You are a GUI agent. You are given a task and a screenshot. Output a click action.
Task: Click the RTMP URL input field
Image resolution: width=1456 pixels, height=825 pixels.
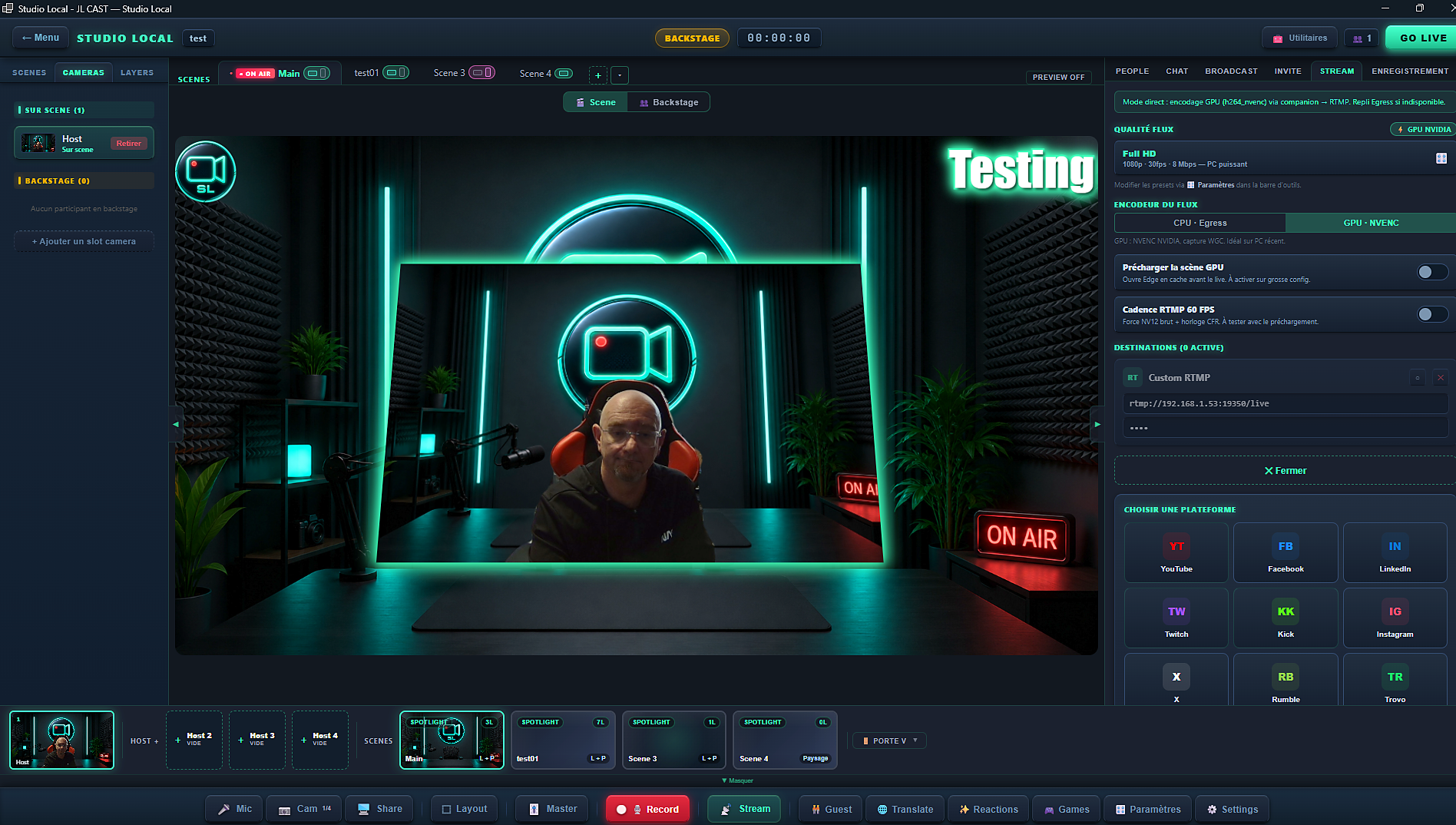[1285, 403]
